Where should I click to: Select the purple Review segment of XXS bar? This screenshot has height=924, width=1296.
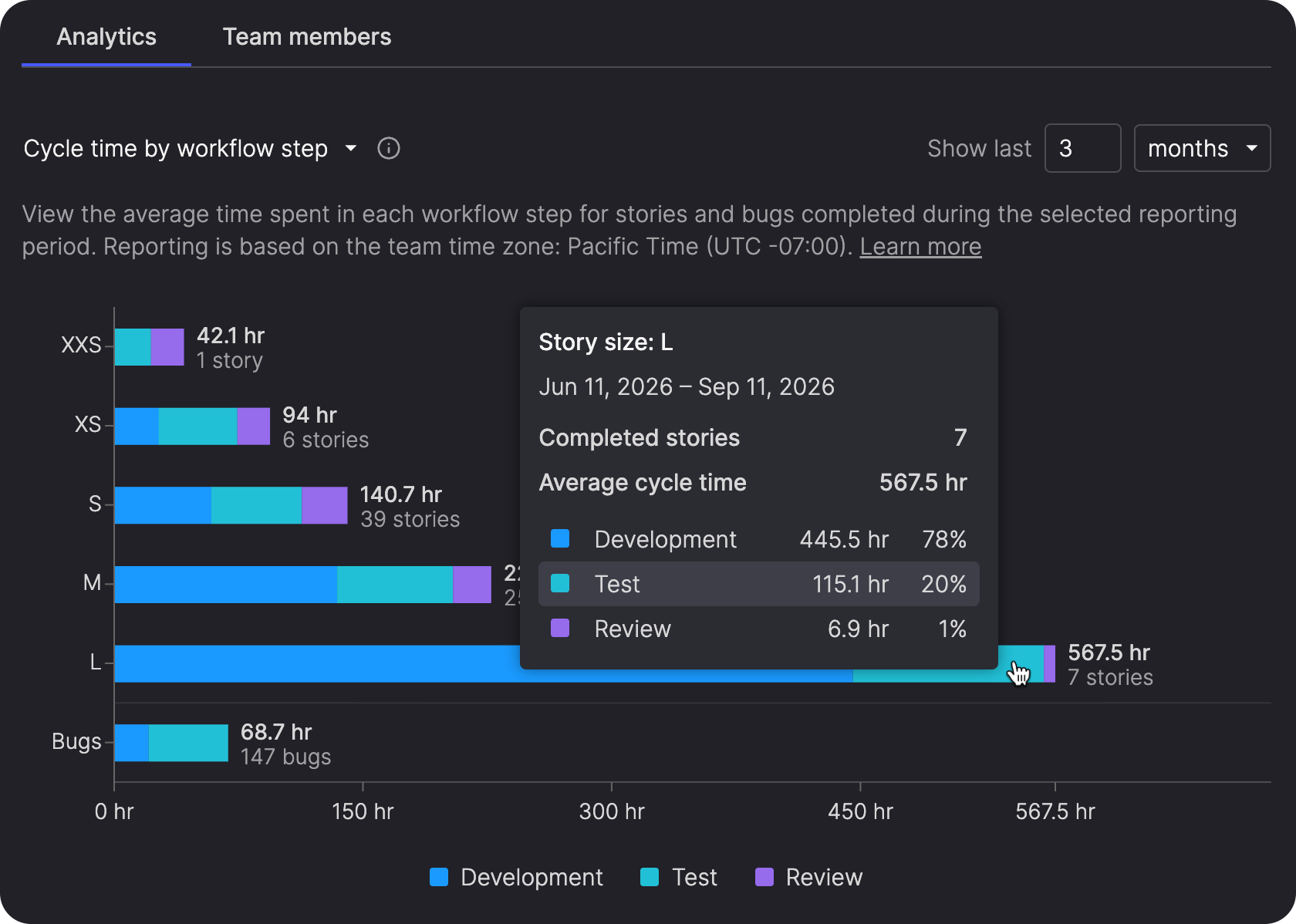(167, 347)
